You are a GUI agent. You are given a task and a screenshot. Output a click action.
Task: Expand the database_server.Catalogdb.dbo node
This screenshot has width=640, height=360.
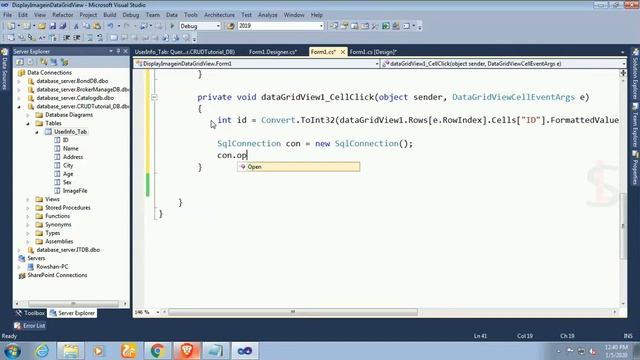tap(19, 98)
